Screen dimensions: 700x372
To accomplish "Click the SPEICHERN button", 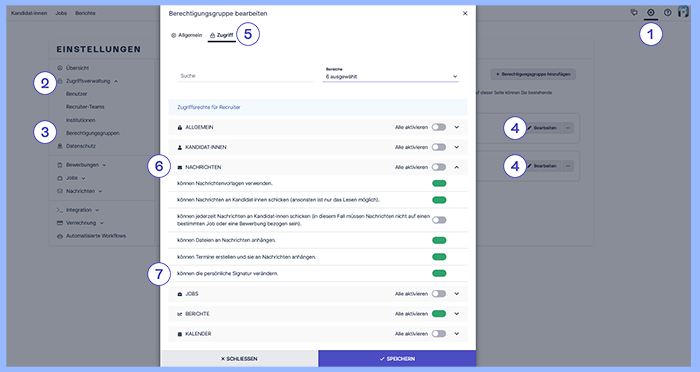I will [x=397, y=359].
